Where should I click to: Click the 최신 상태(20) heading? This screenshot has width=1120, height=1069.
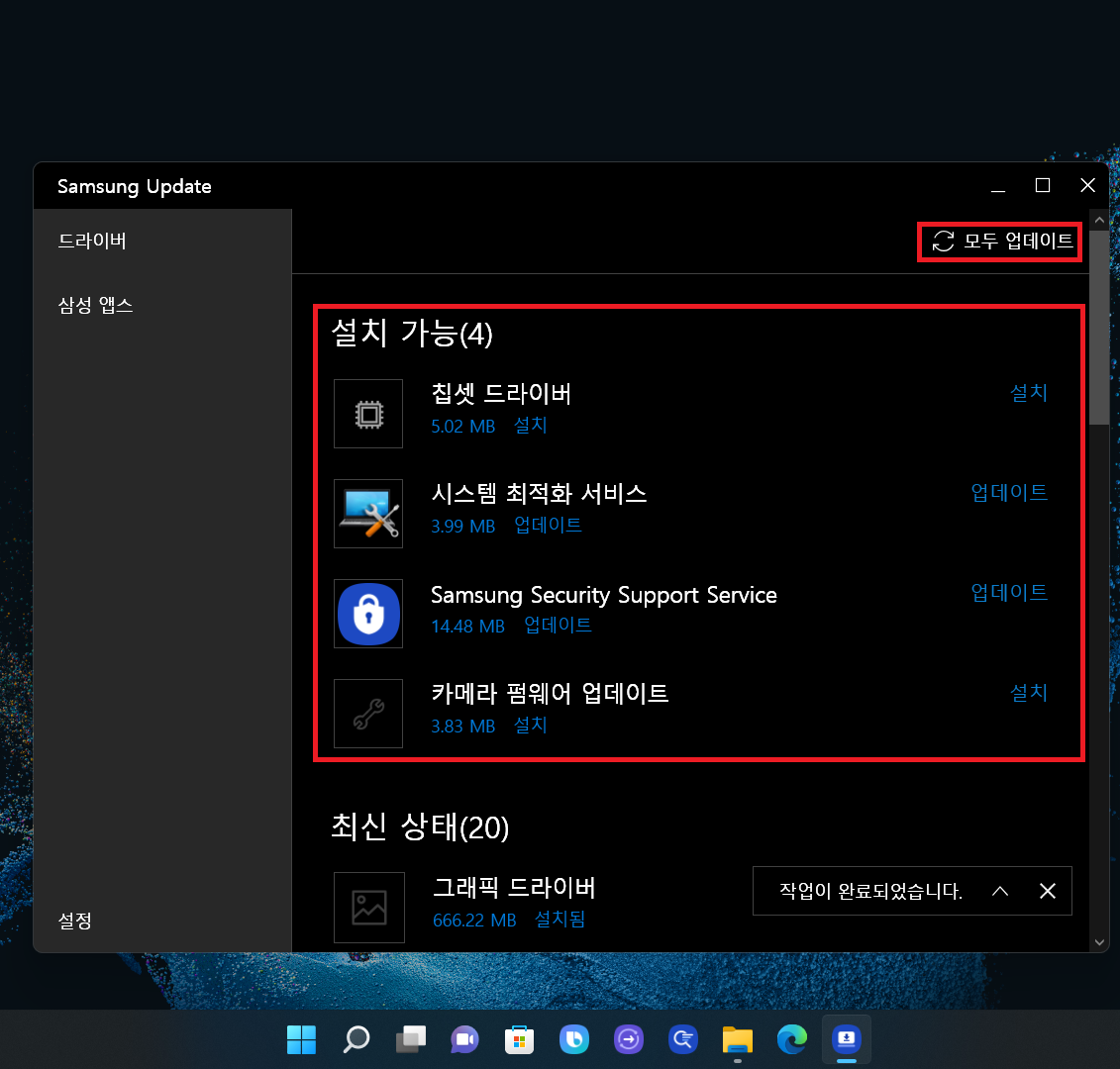[x=420, y=827]
